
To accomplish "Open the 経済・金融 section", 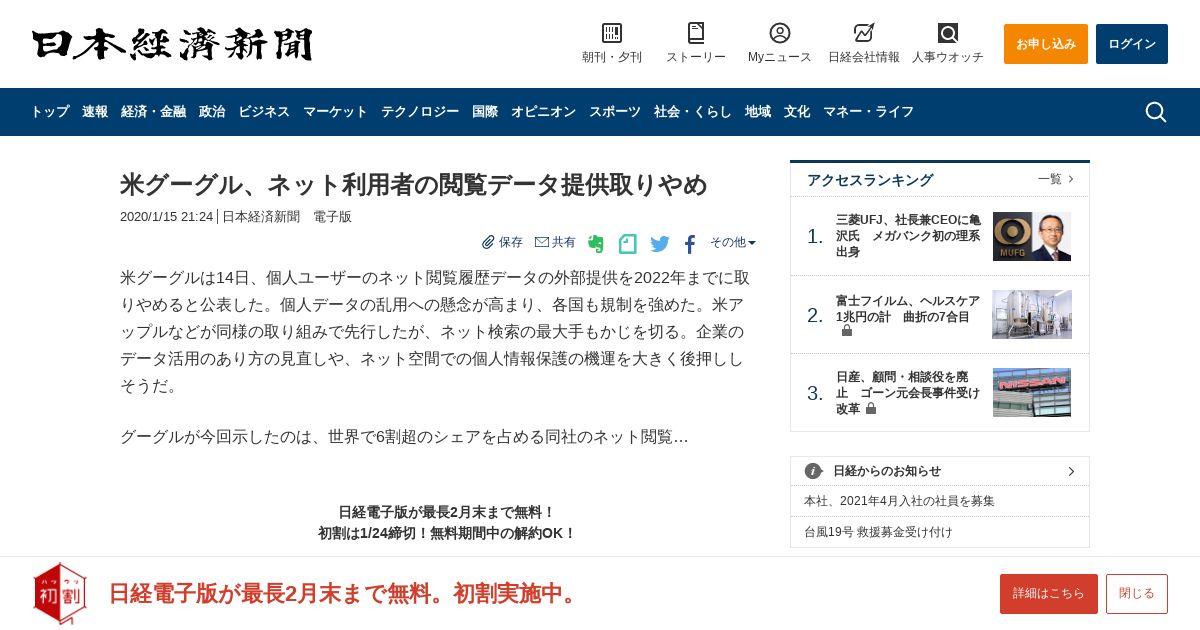I will pos(153,112).
